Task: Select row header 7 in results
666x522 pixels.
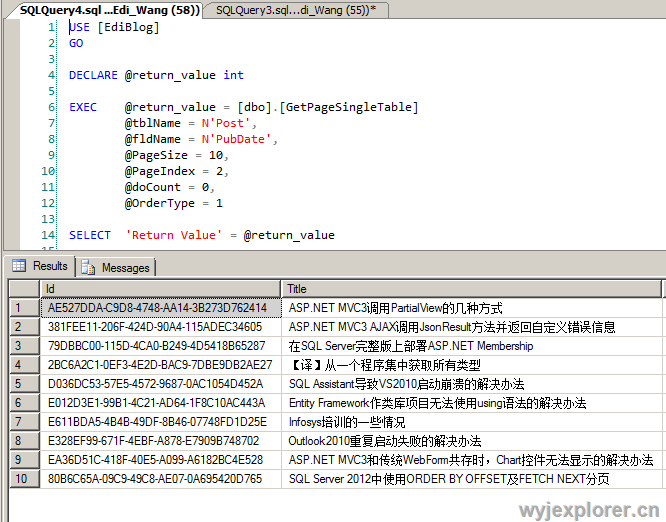Action: pyautogui.click(x=24, y=422)
